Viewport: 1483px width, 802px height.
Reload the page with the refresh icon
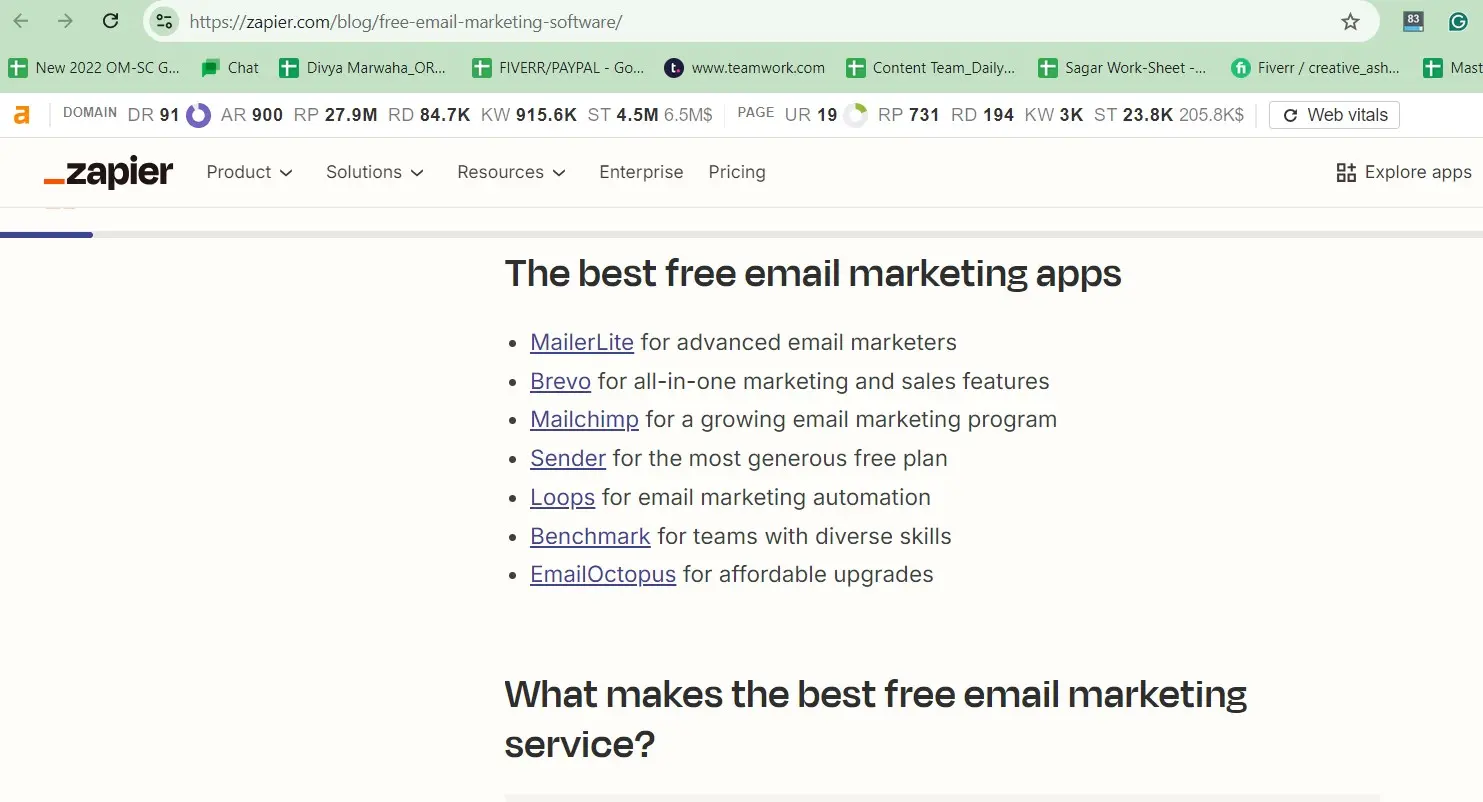pos(111,21)
